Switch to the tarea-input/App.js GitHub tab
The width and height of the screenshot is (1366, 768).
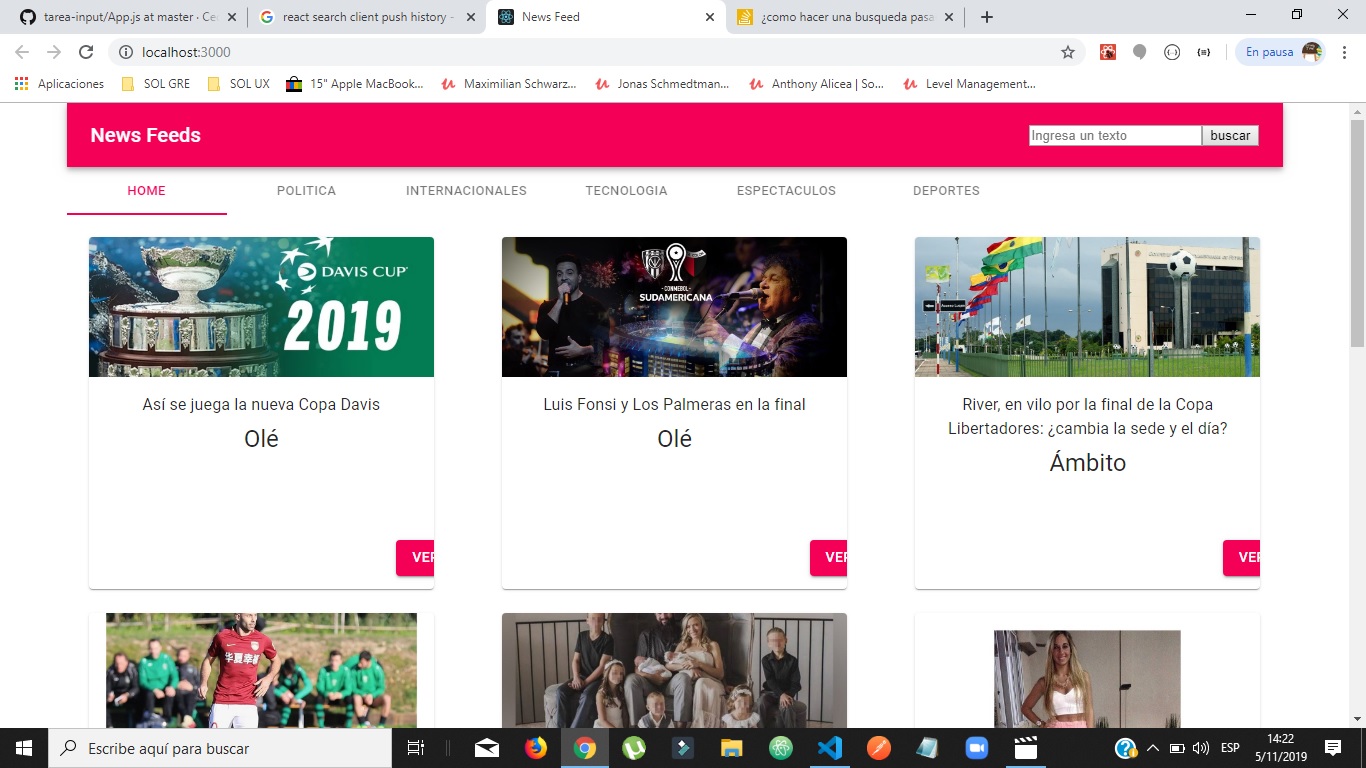(x=127, y=17)
